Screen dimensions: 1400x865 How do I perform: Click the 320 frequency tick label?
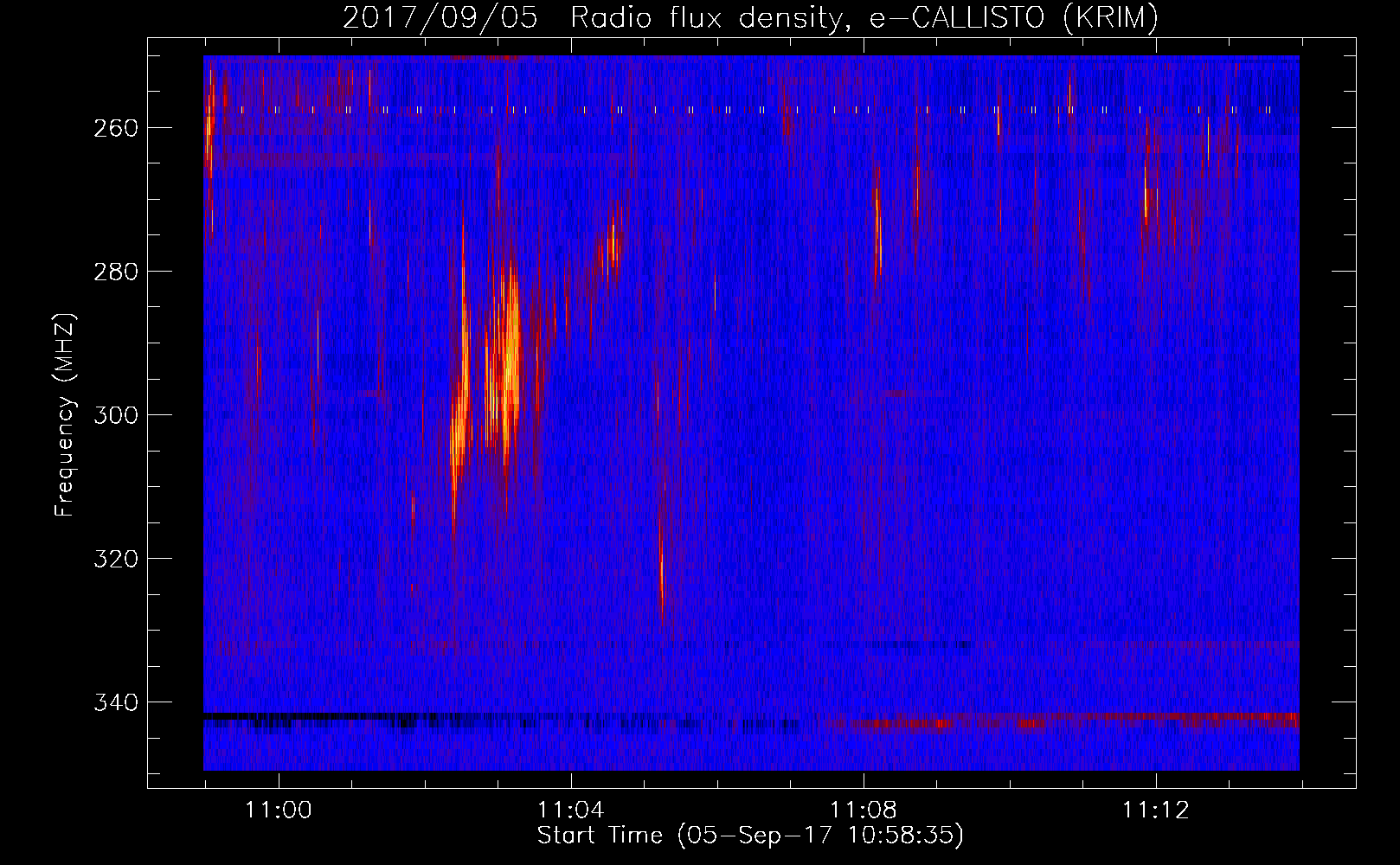coord(115,559)
